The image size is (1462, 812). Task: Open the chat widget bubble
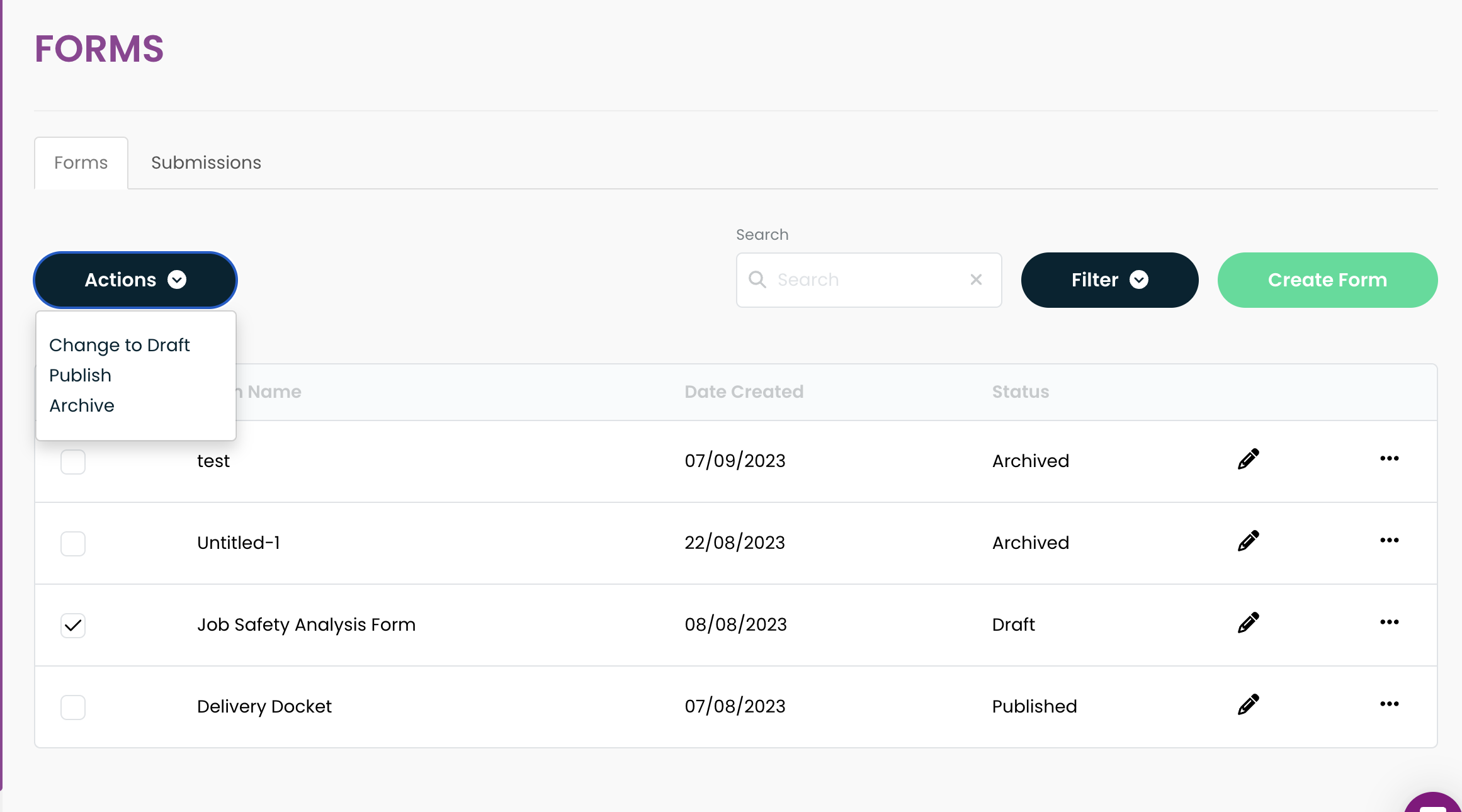pos(1434,803)
